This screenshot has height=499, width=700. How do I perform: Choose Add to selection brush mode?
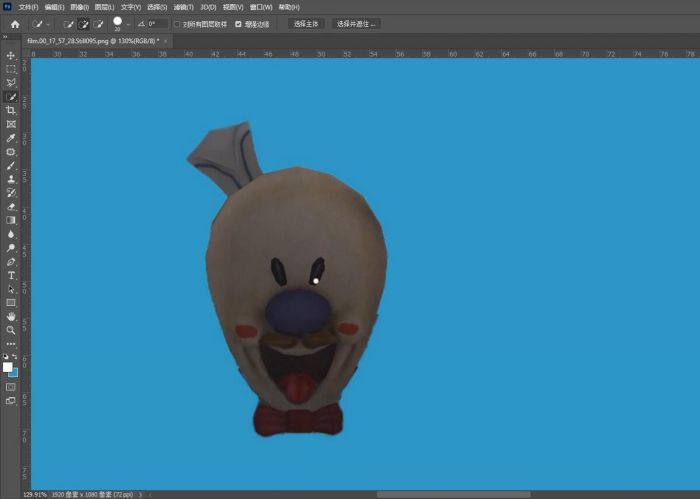click(83, 23)
